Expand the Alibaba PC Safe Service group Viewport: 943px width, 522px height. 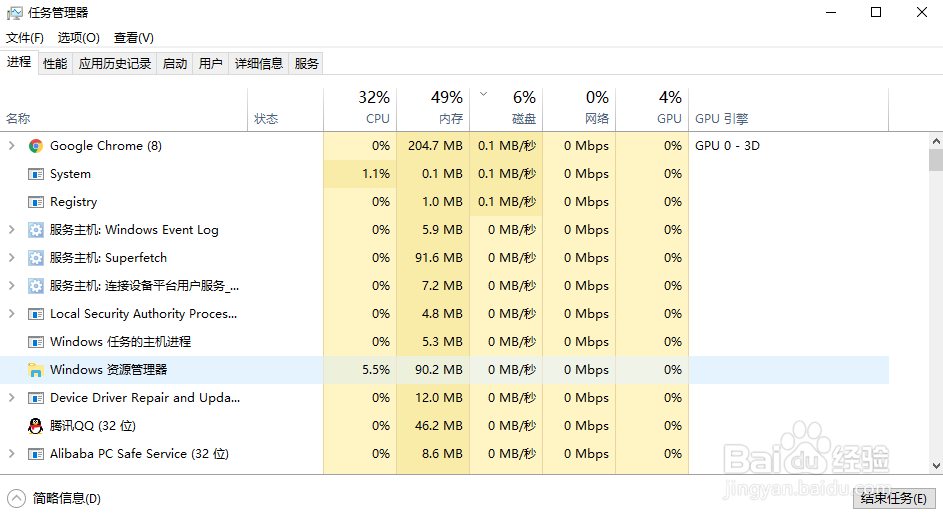11,454
